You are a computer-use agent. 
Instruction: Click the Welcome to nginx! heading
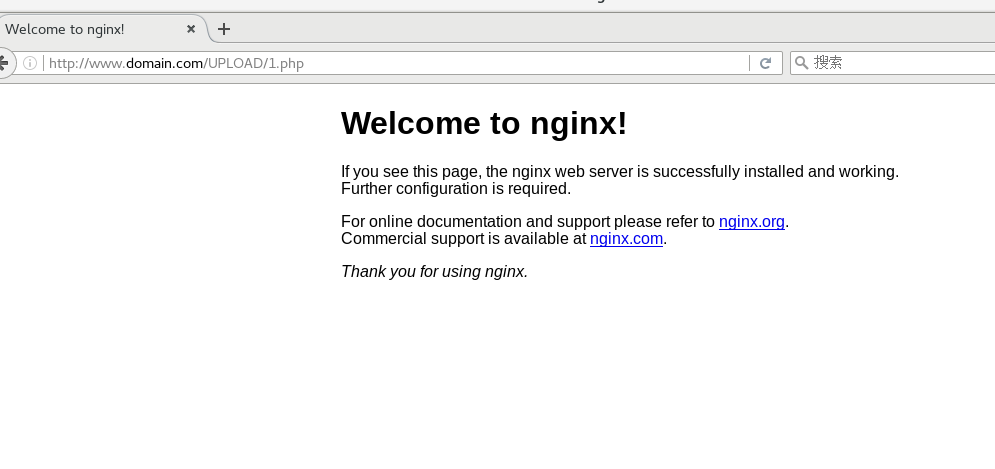click(484, 122)
